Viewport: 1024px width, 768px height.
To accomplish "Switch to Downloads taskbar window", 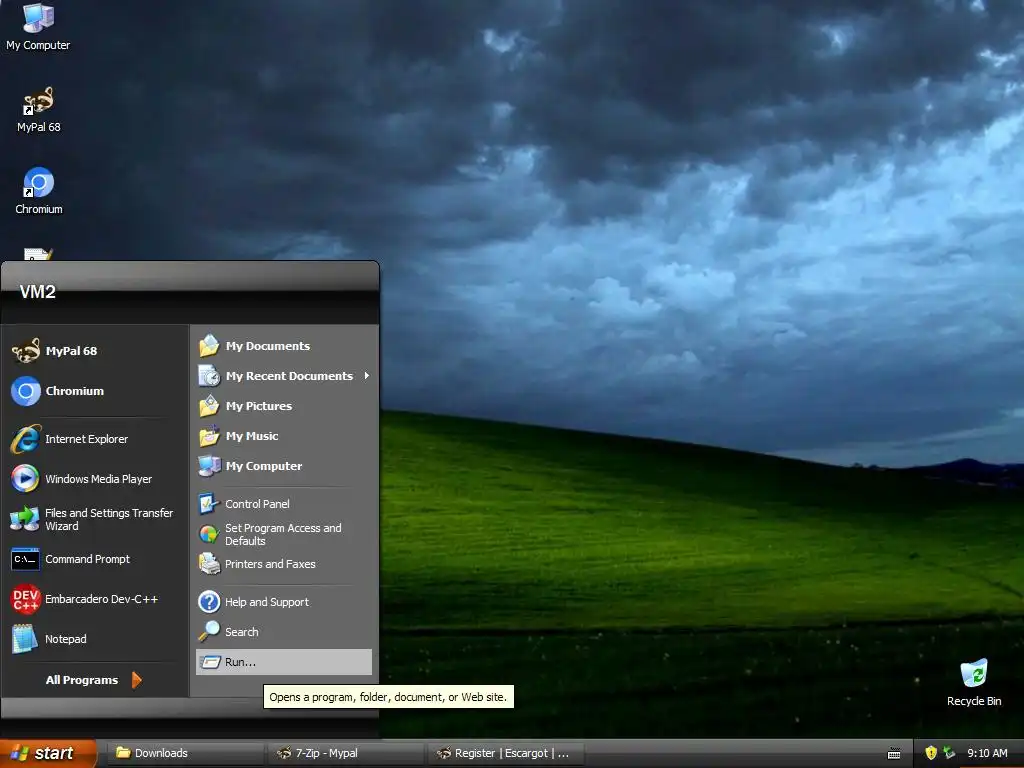I will (185, 753).
